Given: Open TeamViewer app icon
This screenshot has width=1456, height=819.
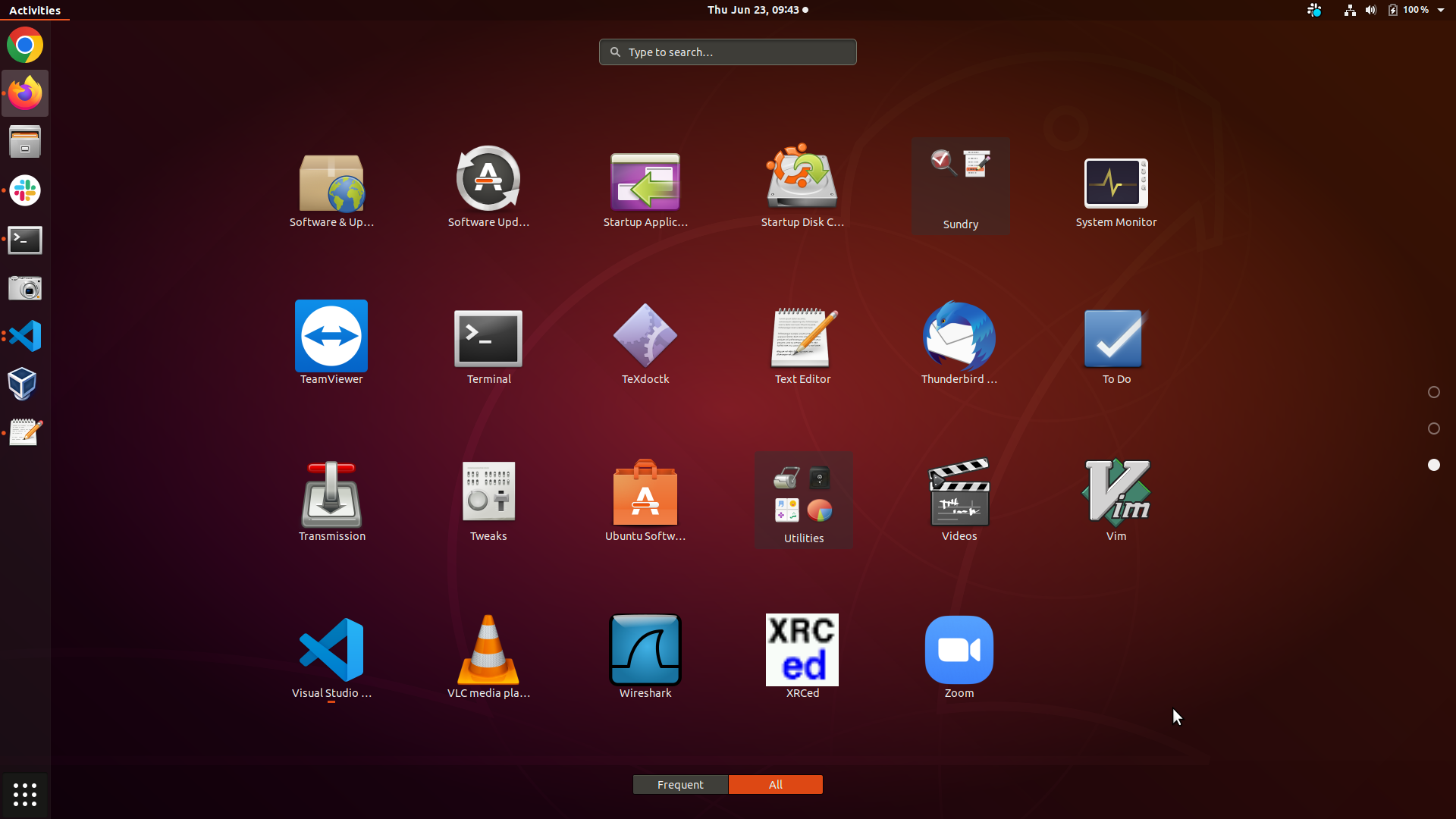Looking at the screenshot, I should pyautogui.click(x=331, y=337).
